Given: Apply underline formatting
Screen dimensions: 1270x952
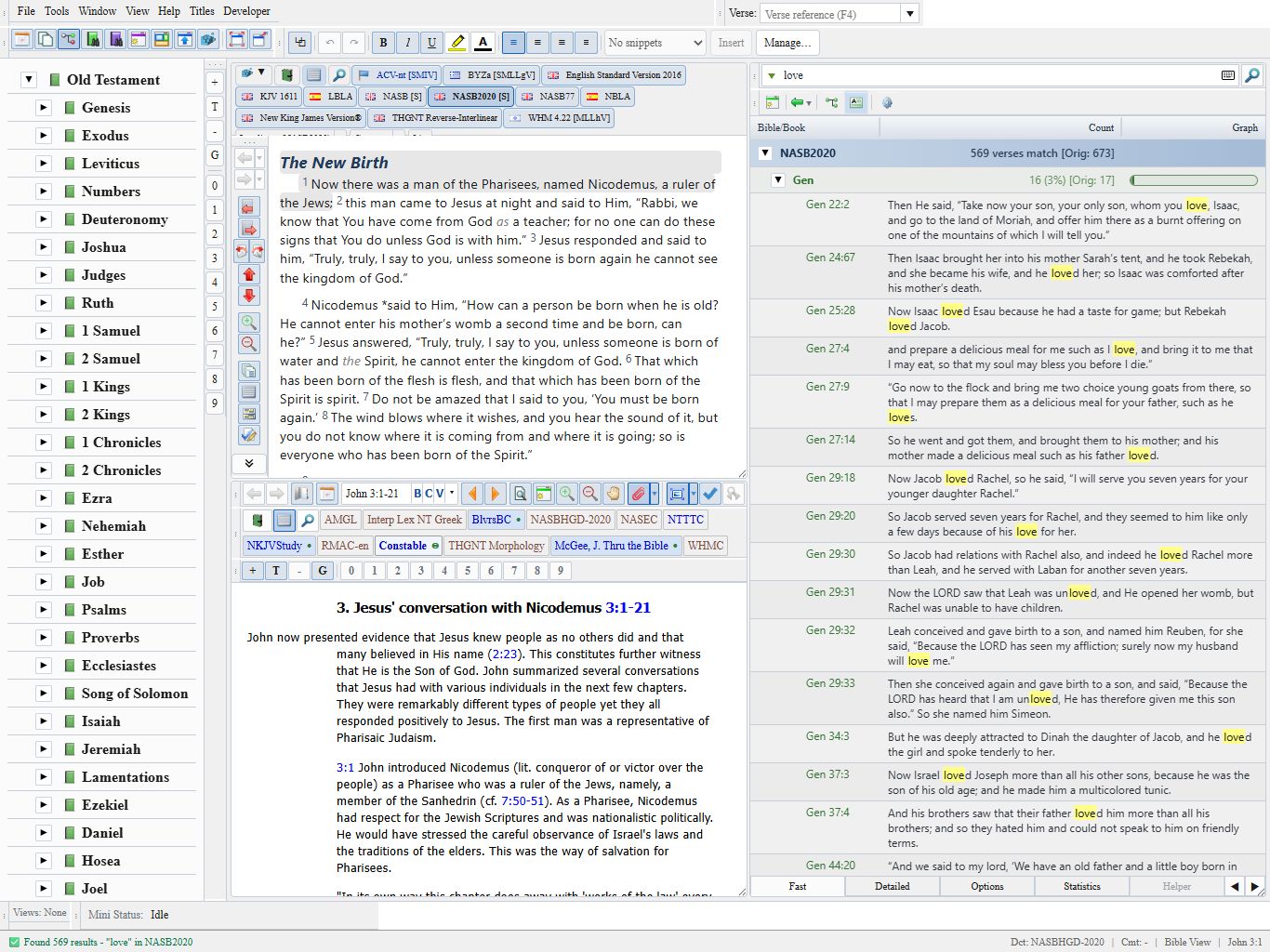Looking at the screenshot, I should tap(431, 43).
